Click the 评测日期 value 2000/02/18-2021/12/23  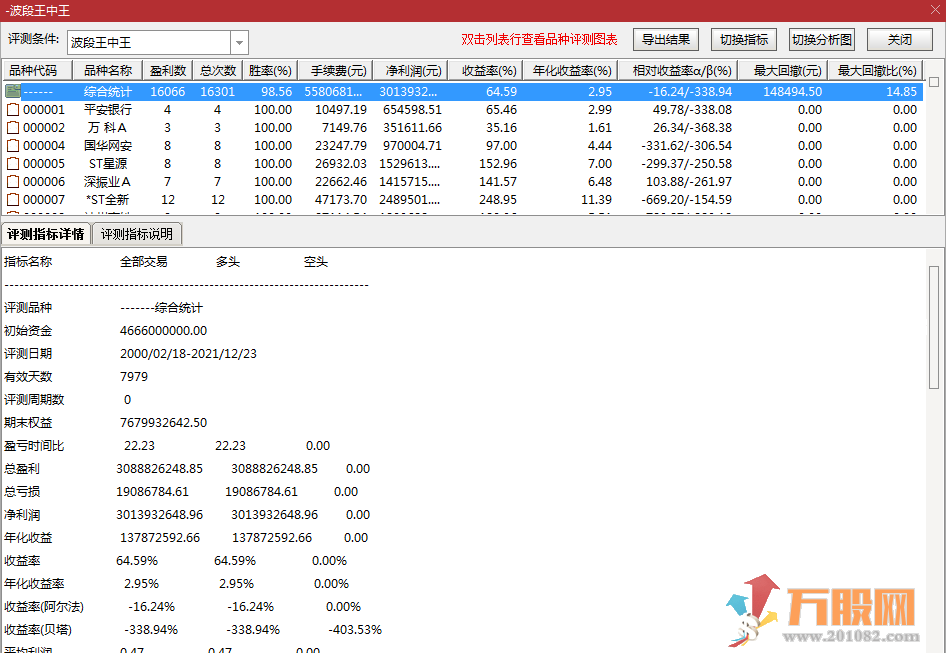pyautogui.click(x=188, y=354)
